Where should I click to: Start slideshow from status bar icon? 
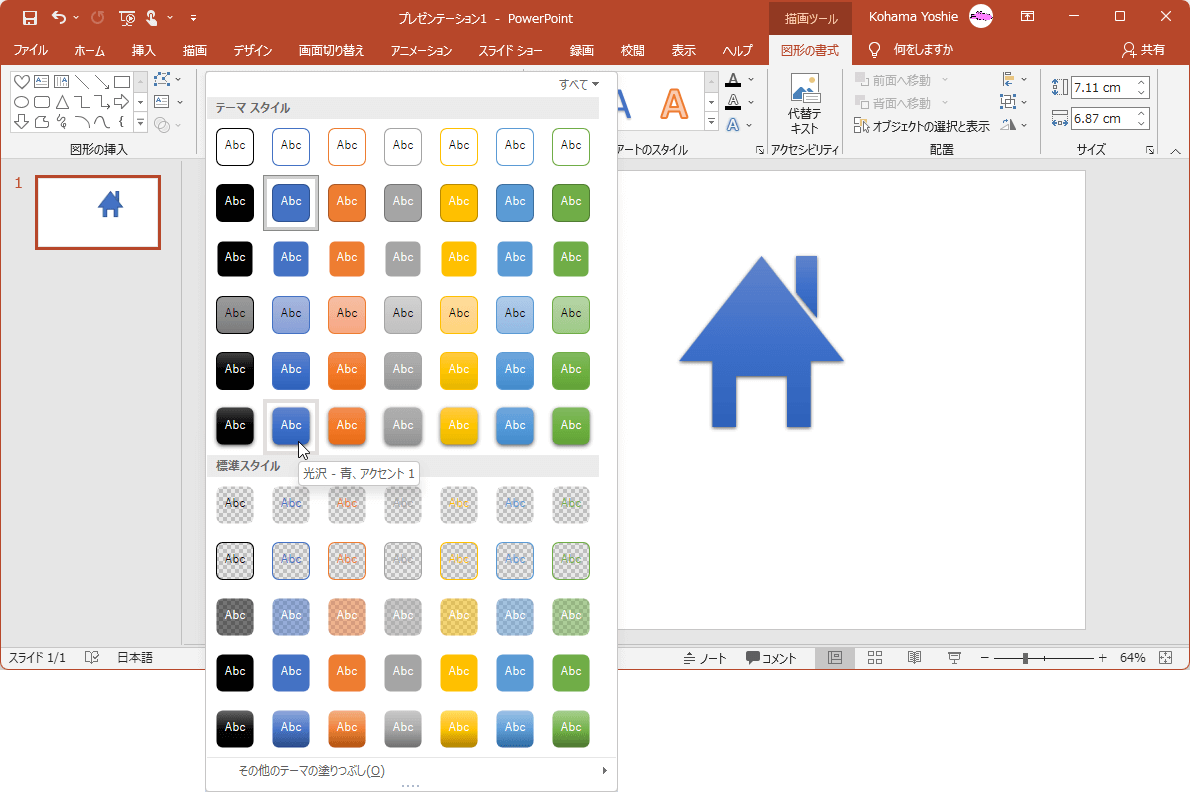pyautogui.click(x=954, y=658)
